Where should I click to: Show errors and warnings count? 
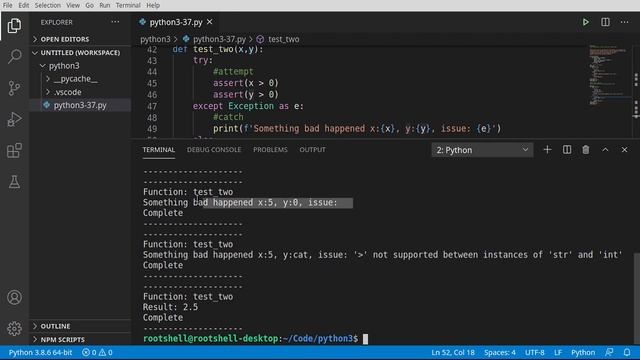[97, 352]
